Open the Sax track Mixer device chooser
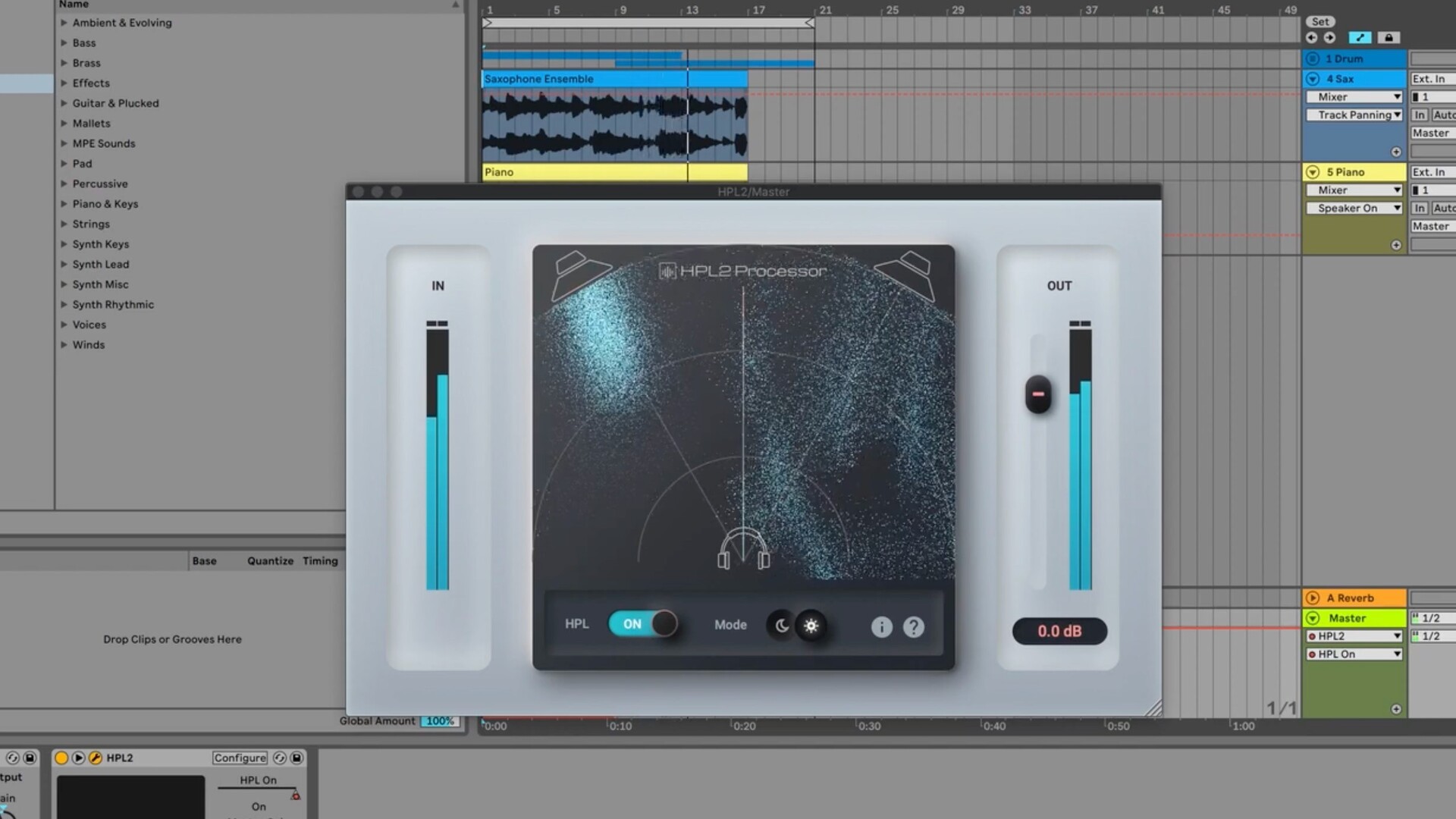Image resolution: width=1456 pixels, height=819 pixels. tap(1354, 97)
